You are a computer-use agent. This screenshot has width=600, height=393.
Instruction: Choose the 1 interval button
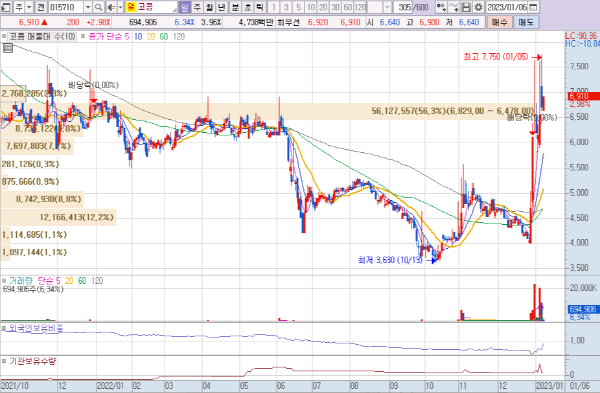[274, 7]
